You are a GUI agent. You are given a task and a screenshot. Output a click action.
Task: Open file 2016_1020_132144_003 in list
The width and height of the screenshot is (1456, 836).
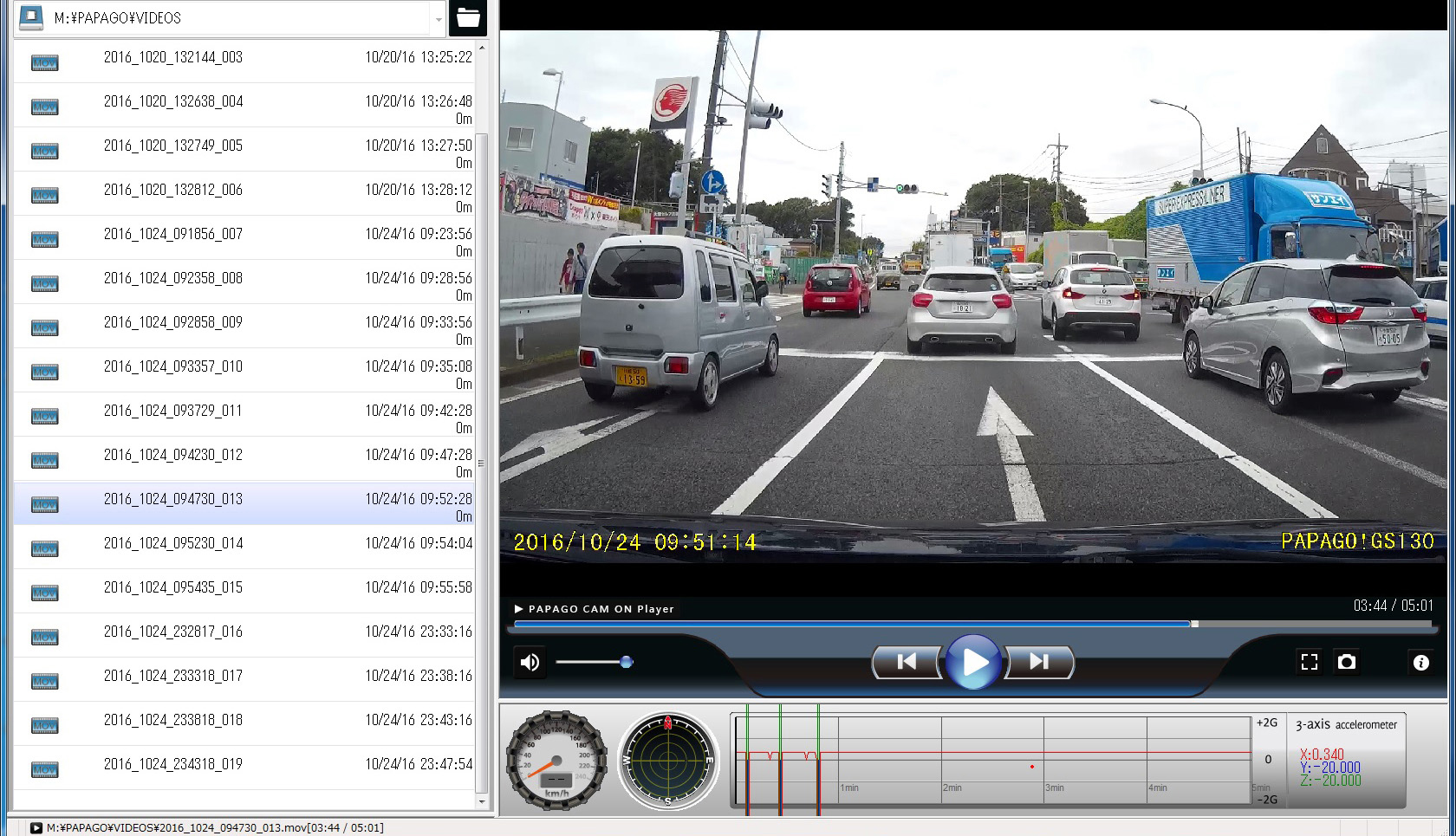[173, 58]
